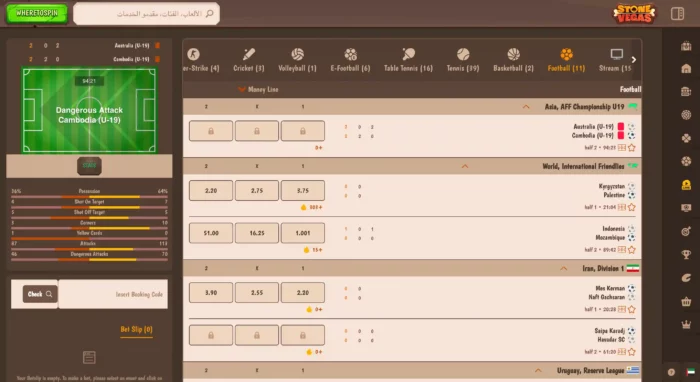Select the 51.00 odds for Indonesia match
Viewport: 700px width, 382px height.
tap(211, 233)
